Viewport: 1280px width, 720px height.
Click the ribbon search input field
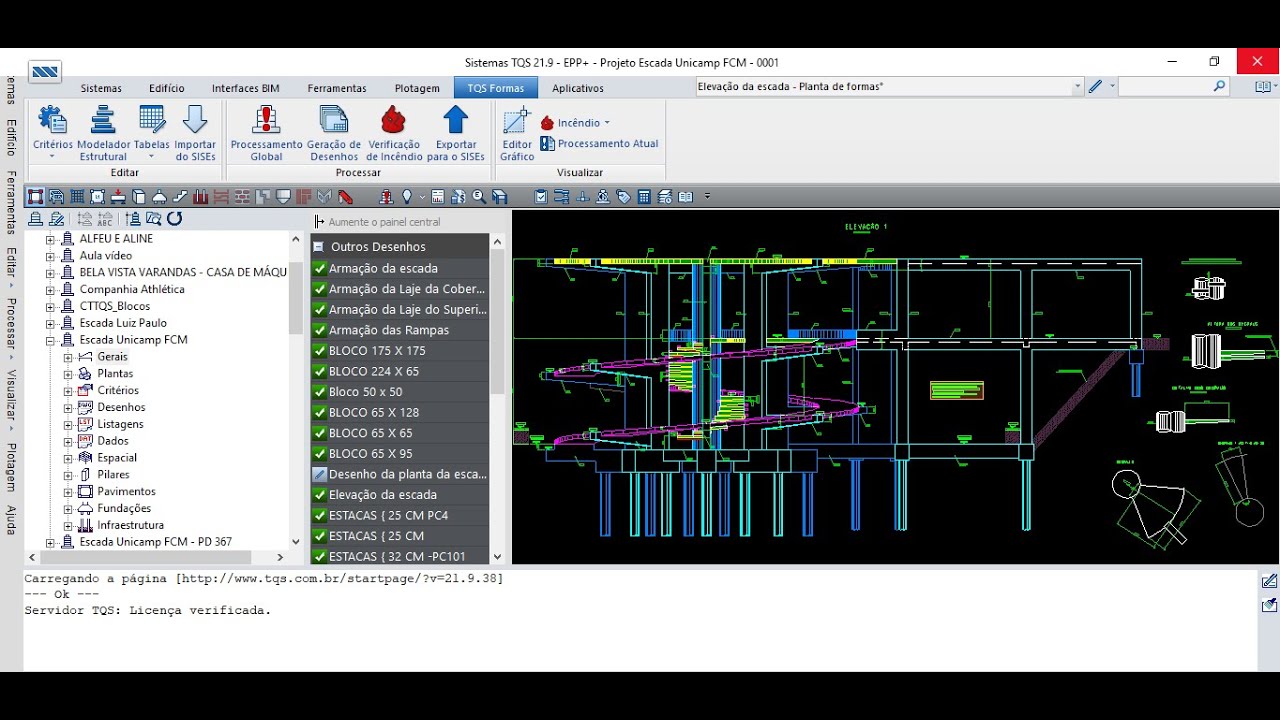[x=1172, y=87]
